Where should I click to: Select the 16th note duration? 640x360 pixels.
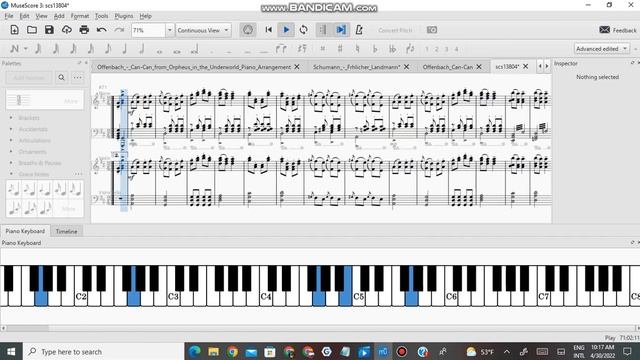(x=90, y=49)
